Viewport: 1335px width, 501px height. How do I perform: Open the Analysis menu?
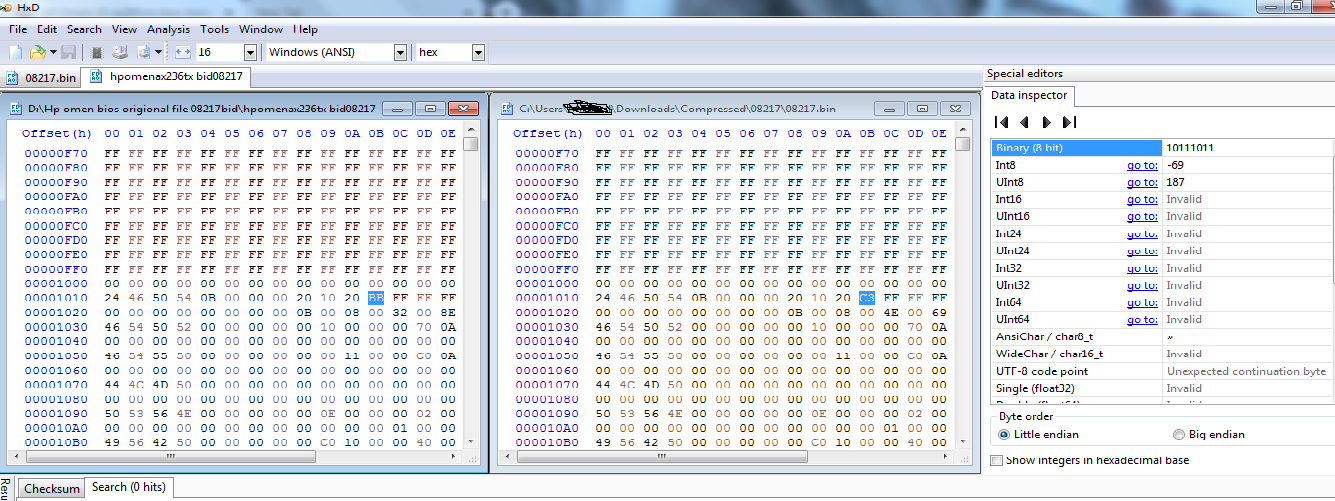click(x=169, y=29)
